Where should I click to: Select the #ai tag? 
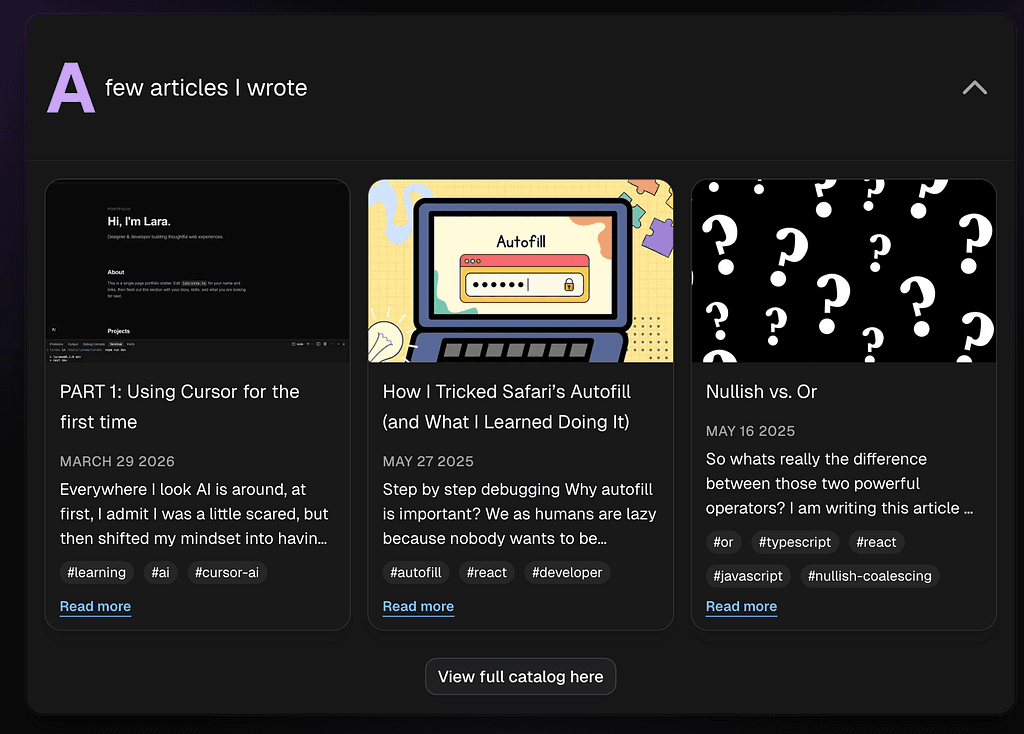[160, 573]
